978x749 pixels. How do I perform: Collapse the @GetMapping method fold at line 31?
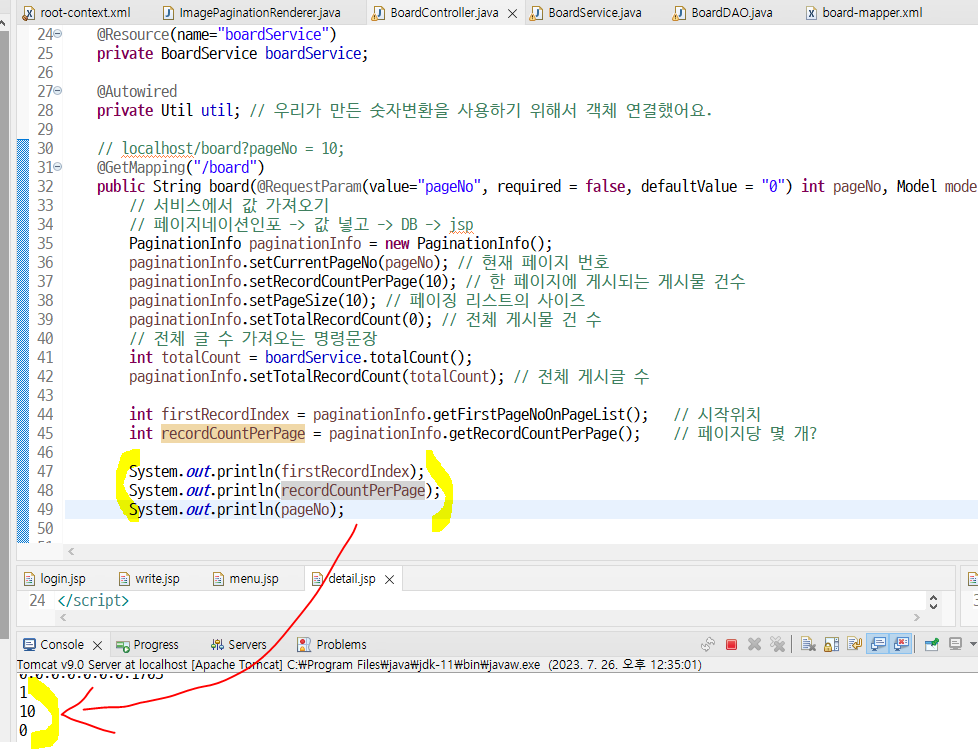(x=58, y=167)
